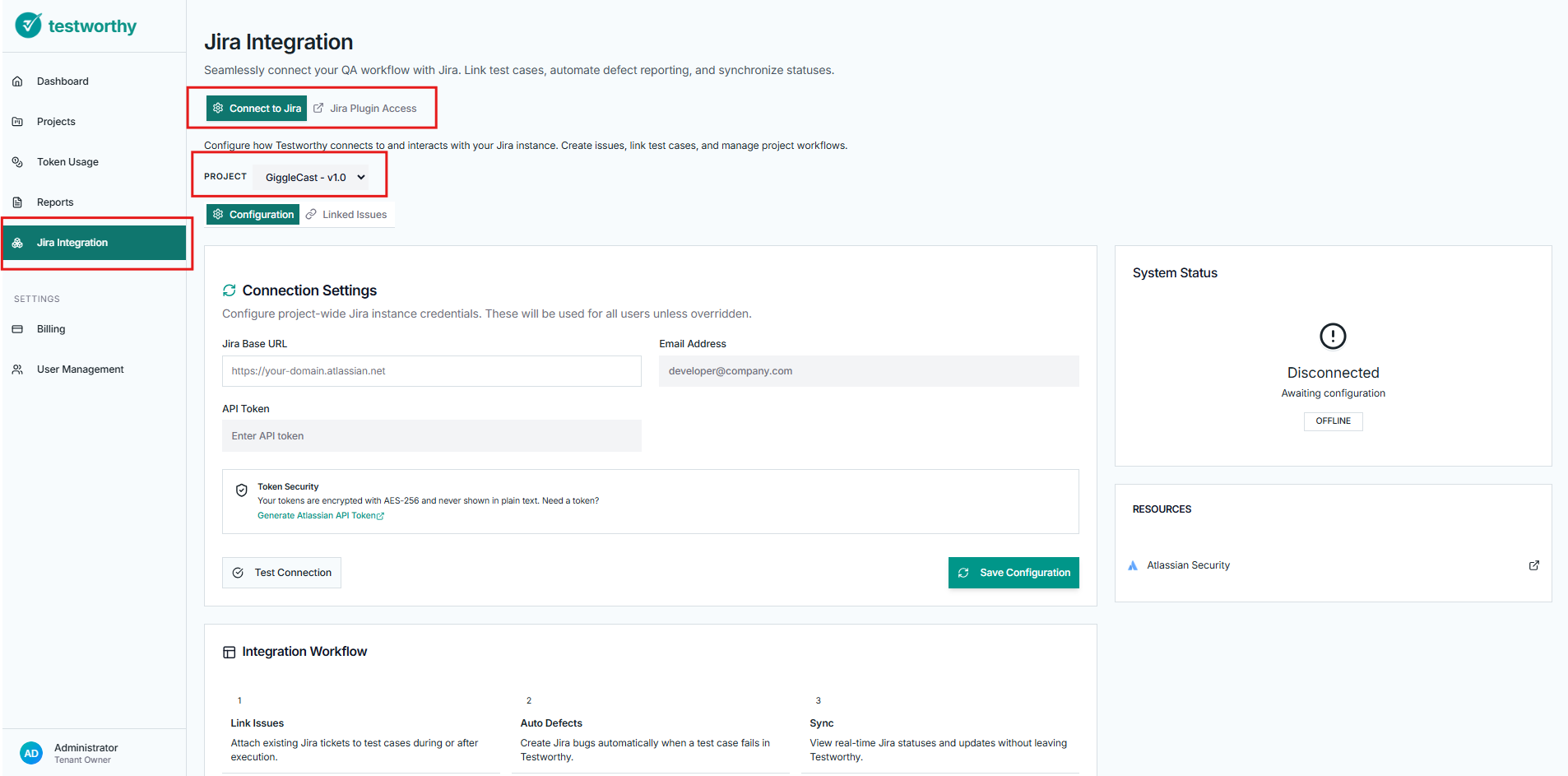Open the Dashboard menu item
Image resolution: width=1568 pixels, height=776 pixels.
click(x=94, y=81)
